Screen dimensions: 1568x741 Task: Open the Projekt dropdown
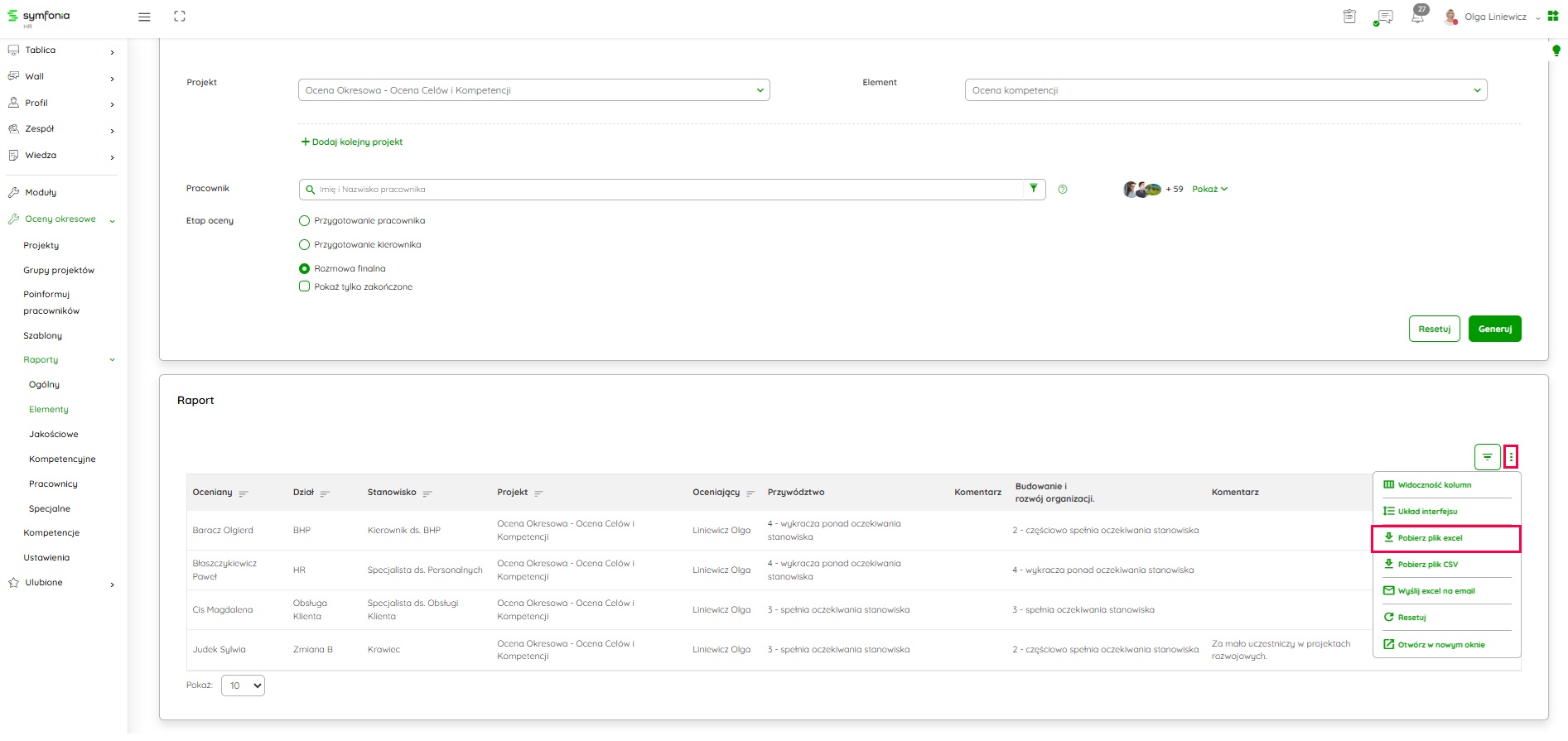pyautogui.click(x=533, y=90)
